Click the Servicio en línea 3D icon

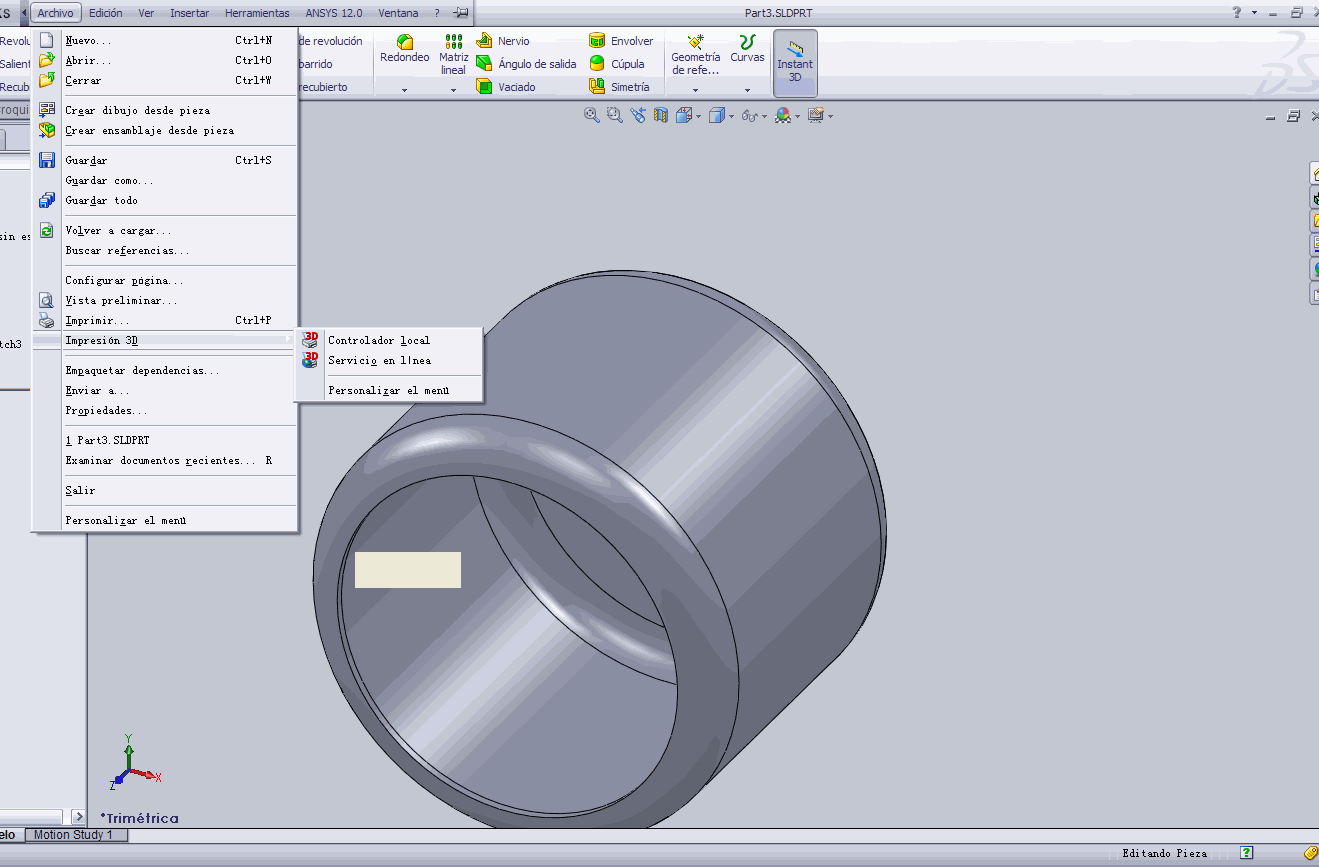(310, 360)
